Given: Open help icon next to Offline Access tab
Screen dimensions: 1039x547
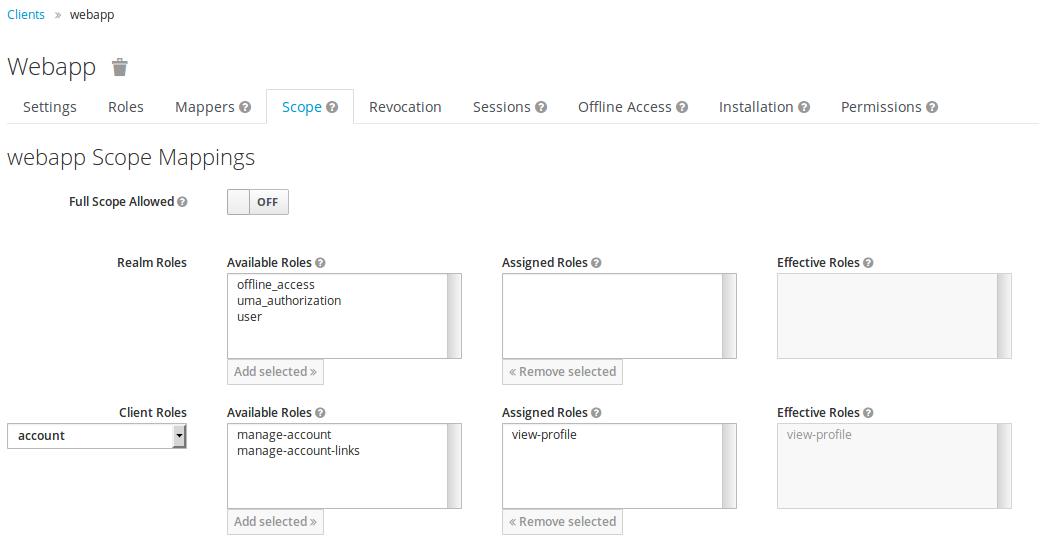Looking at the screenshot, I should pyautogui.click(x=682, y=107).
